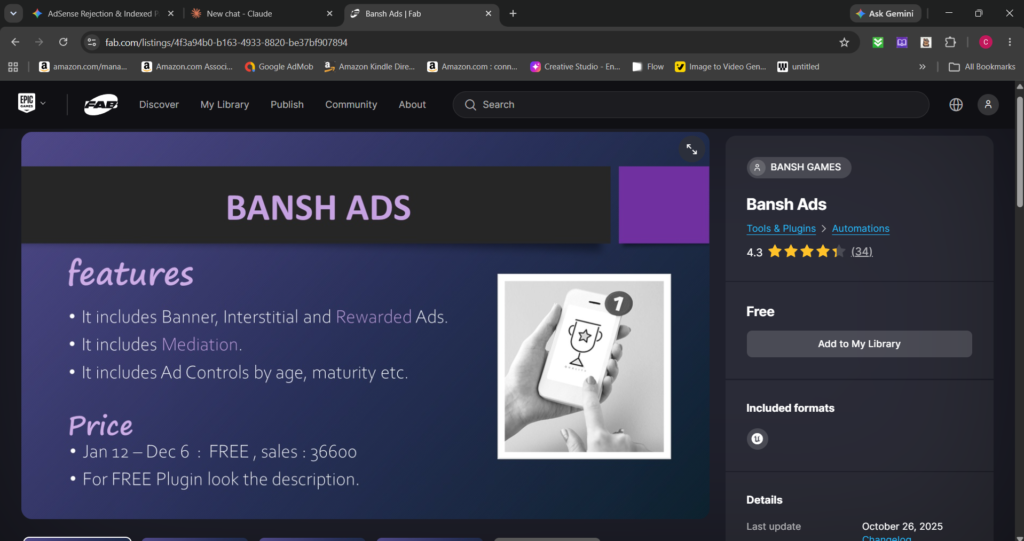Open the Creative Studio bookmark
The image size is (1024, 541).
[x=575, y=67]
